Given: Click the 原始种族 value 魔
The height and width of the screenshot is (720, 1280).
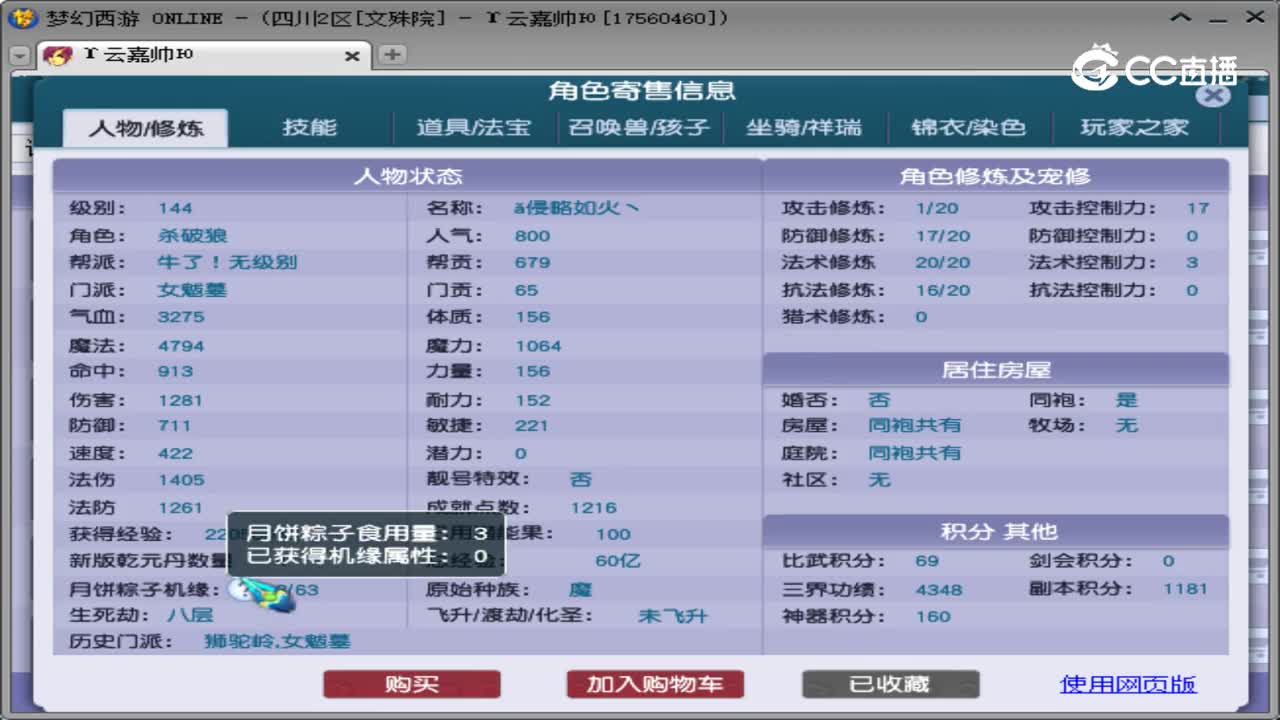Looking at the screenshot, I should tap(580, 589).
